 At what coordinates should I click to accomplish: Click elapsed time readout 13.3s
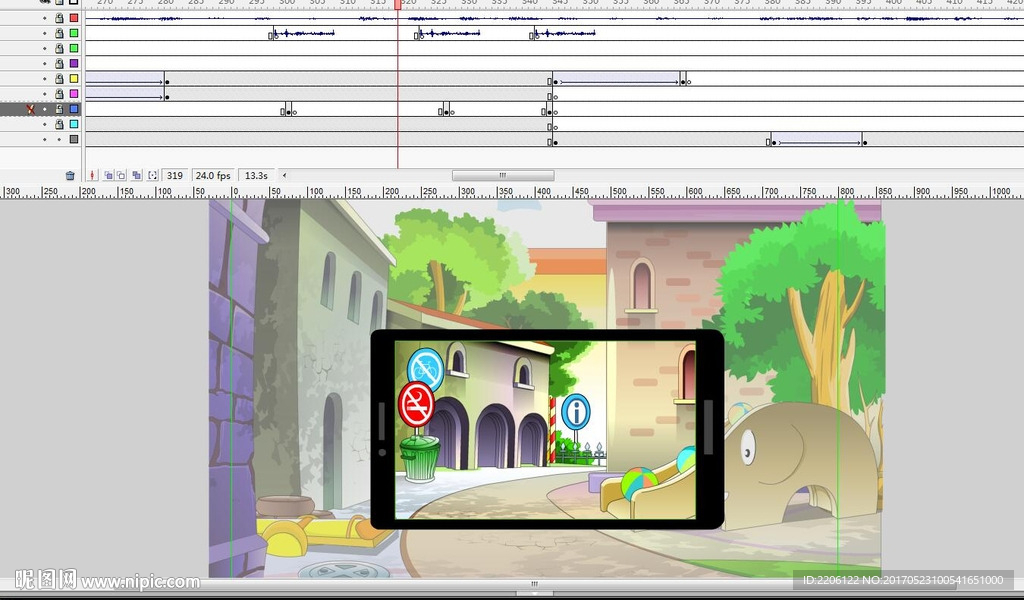click(x=256, y=175)
